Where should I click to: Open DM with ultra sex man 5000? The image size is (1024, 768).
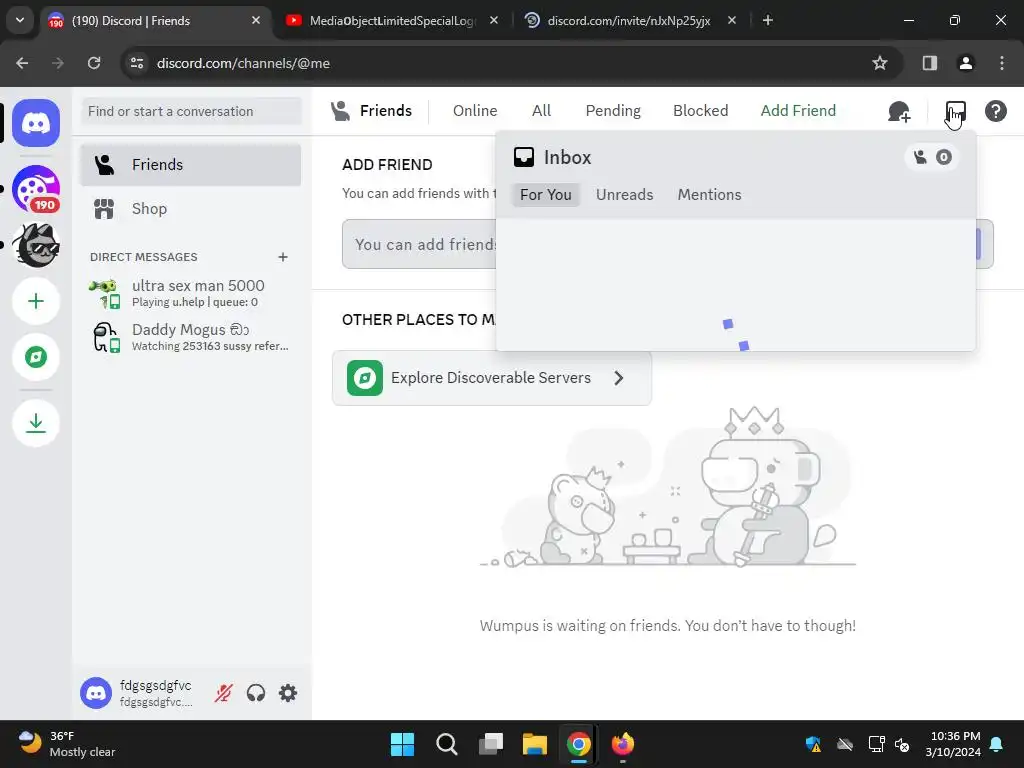191,293
